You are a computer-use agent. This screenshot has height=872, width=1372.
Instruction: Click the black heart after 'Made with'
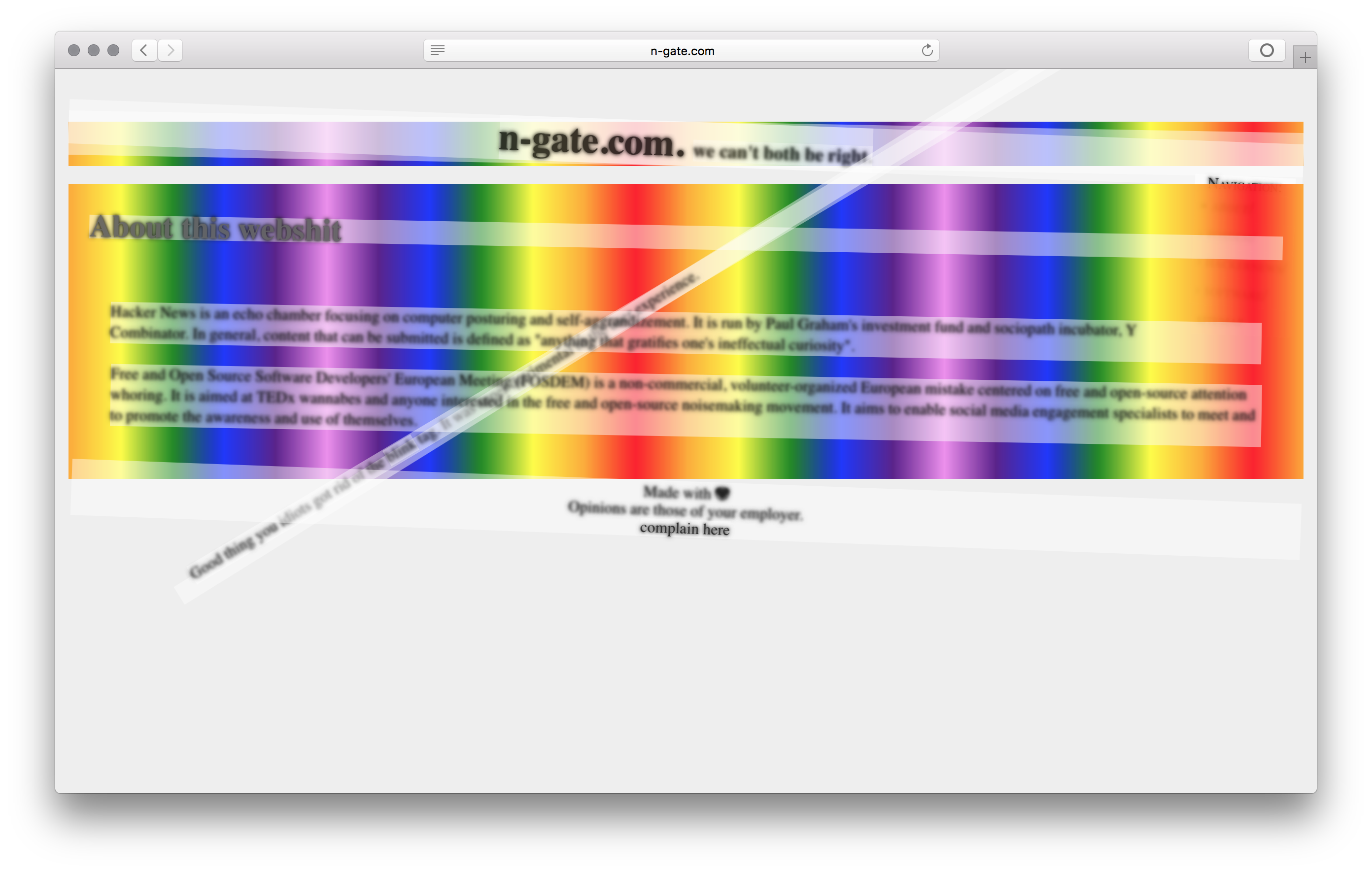[722, 493]
